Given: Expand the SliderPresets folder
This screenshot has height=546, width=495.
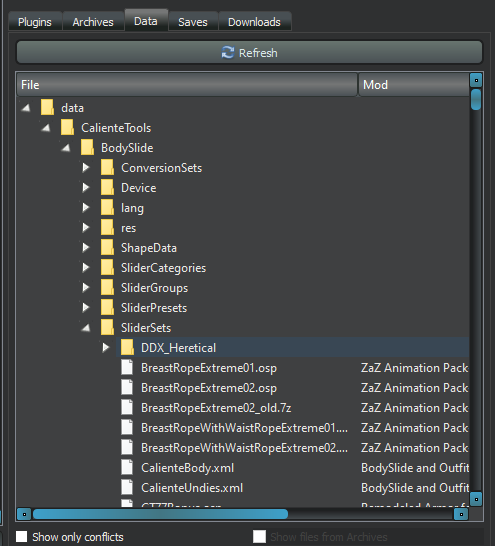Looking at the screenshot, I should (x=86, y=308).
